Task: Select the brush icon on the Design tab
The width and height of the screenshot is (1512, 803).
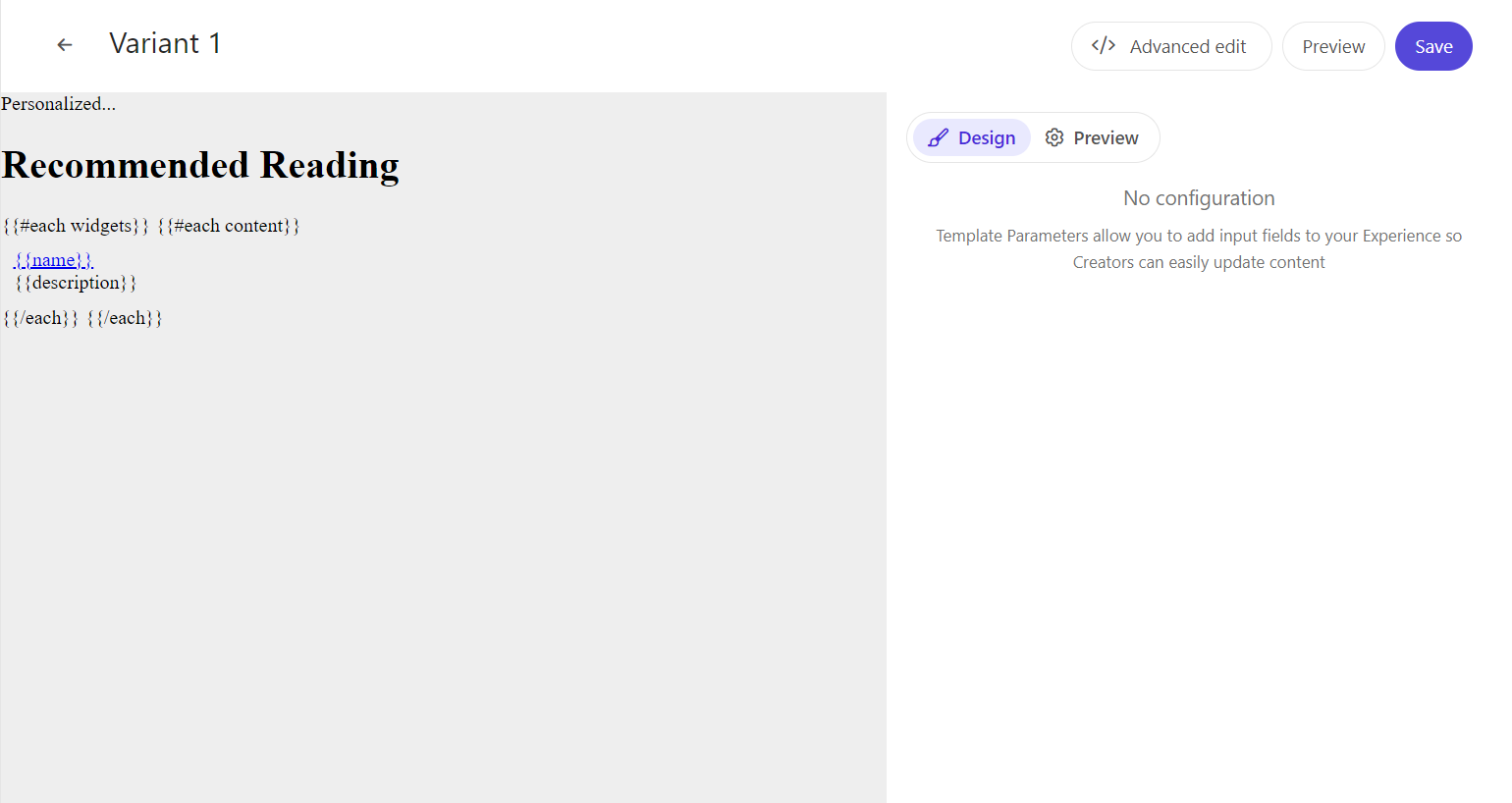Action: point(939,137)
